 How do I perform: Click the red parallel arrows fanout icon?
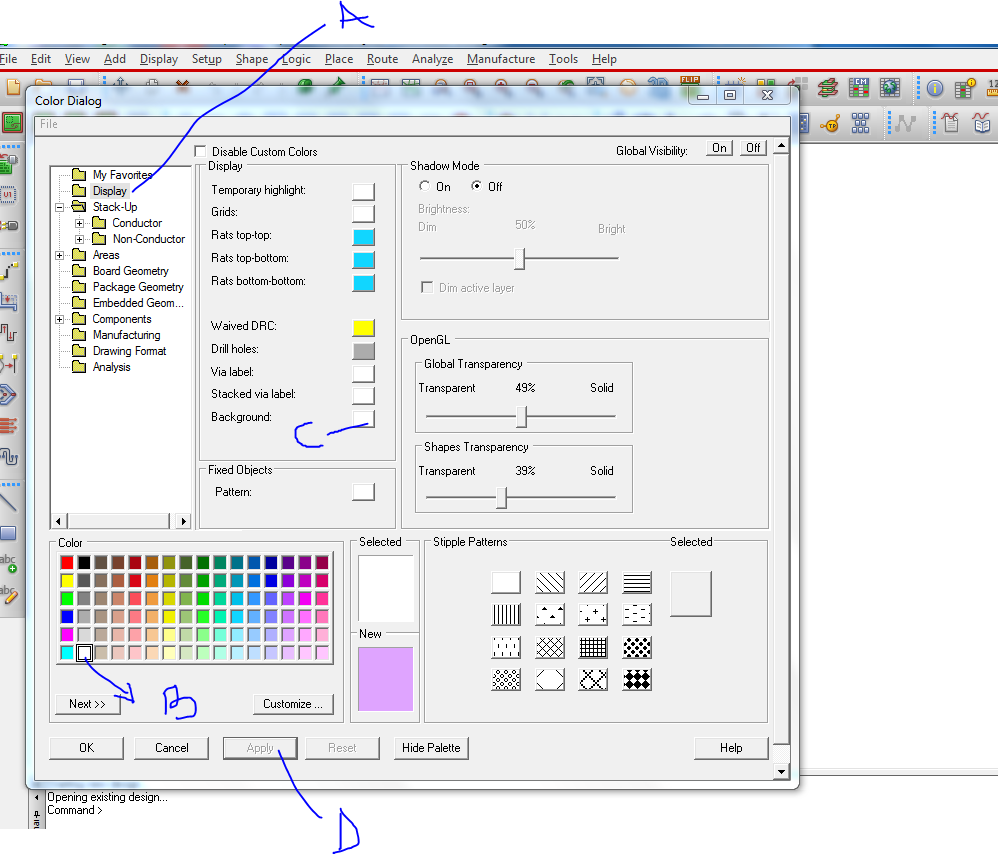[9, 425]
